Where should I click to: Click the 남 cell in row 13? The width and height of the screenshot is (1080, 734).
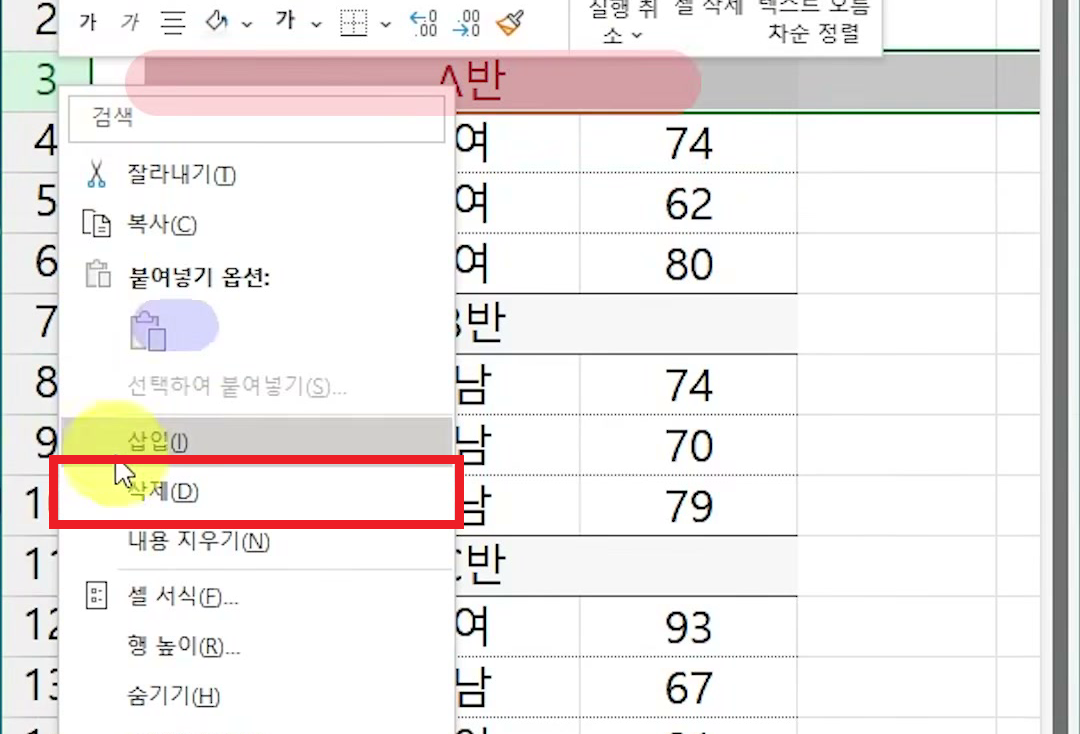tap(517, 688)
